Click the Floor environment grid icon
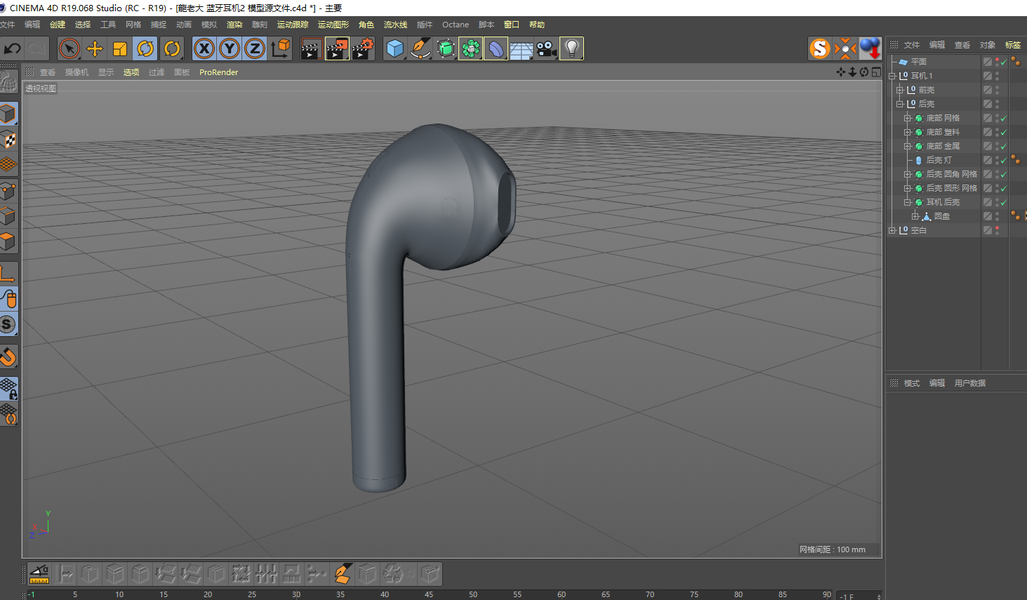The height and width of the screenshot is (600, 1027). (x=521, y=48)
